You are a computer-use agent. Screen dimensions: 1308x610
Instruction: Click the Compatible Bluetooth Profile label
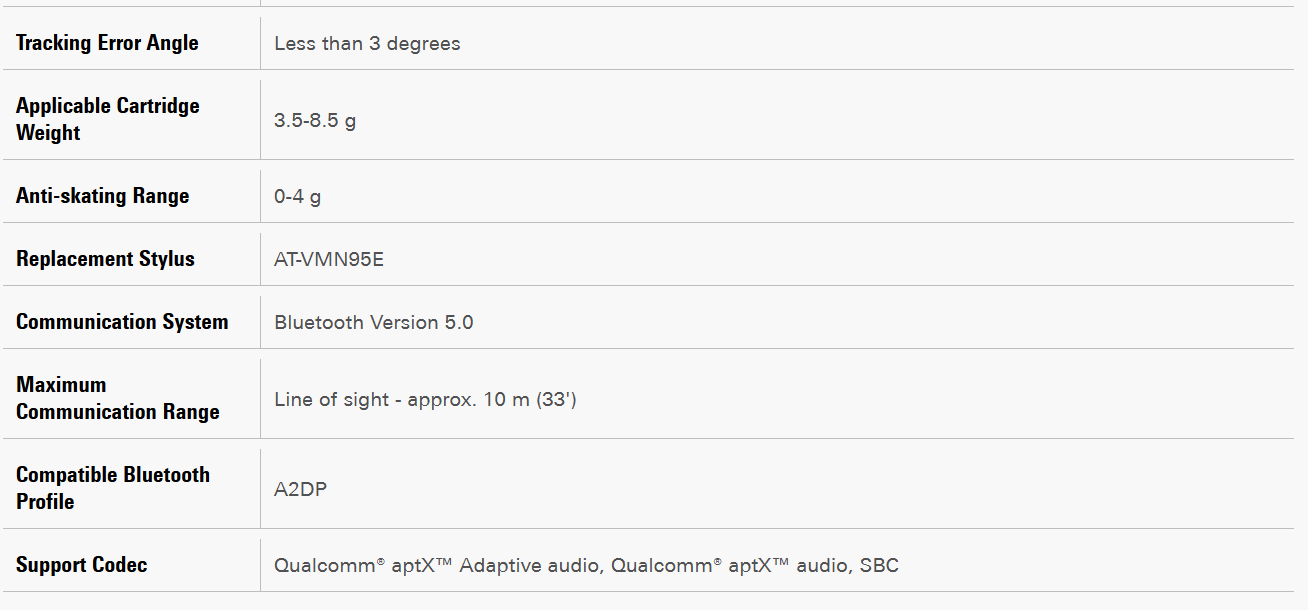point(112,488)
